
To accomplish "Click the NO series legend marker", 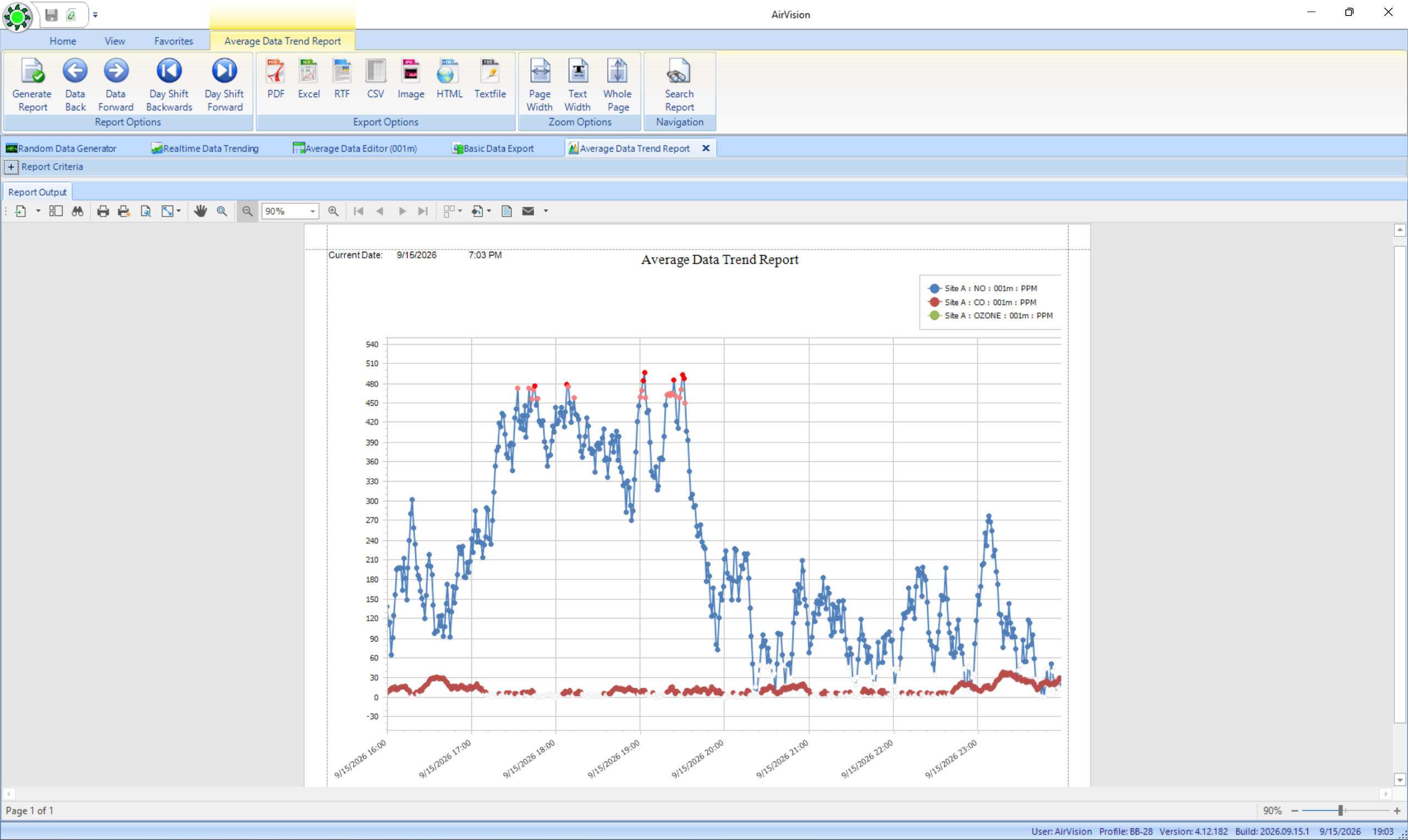I will 934,288.
